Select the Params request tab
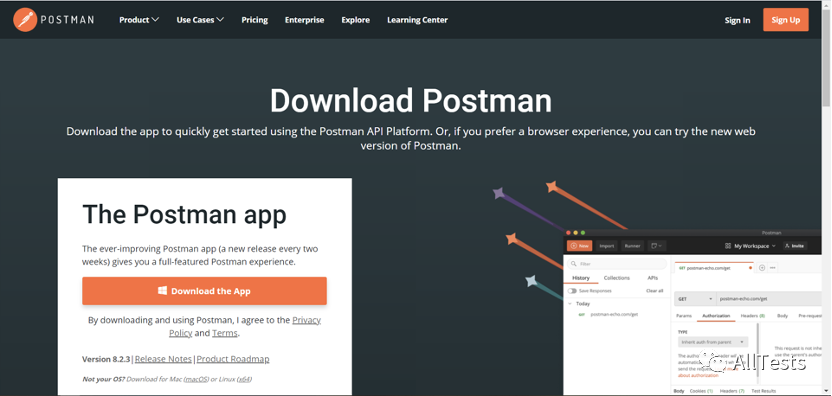The width and height of the screenshot is (832, 396). click(684, 316)
